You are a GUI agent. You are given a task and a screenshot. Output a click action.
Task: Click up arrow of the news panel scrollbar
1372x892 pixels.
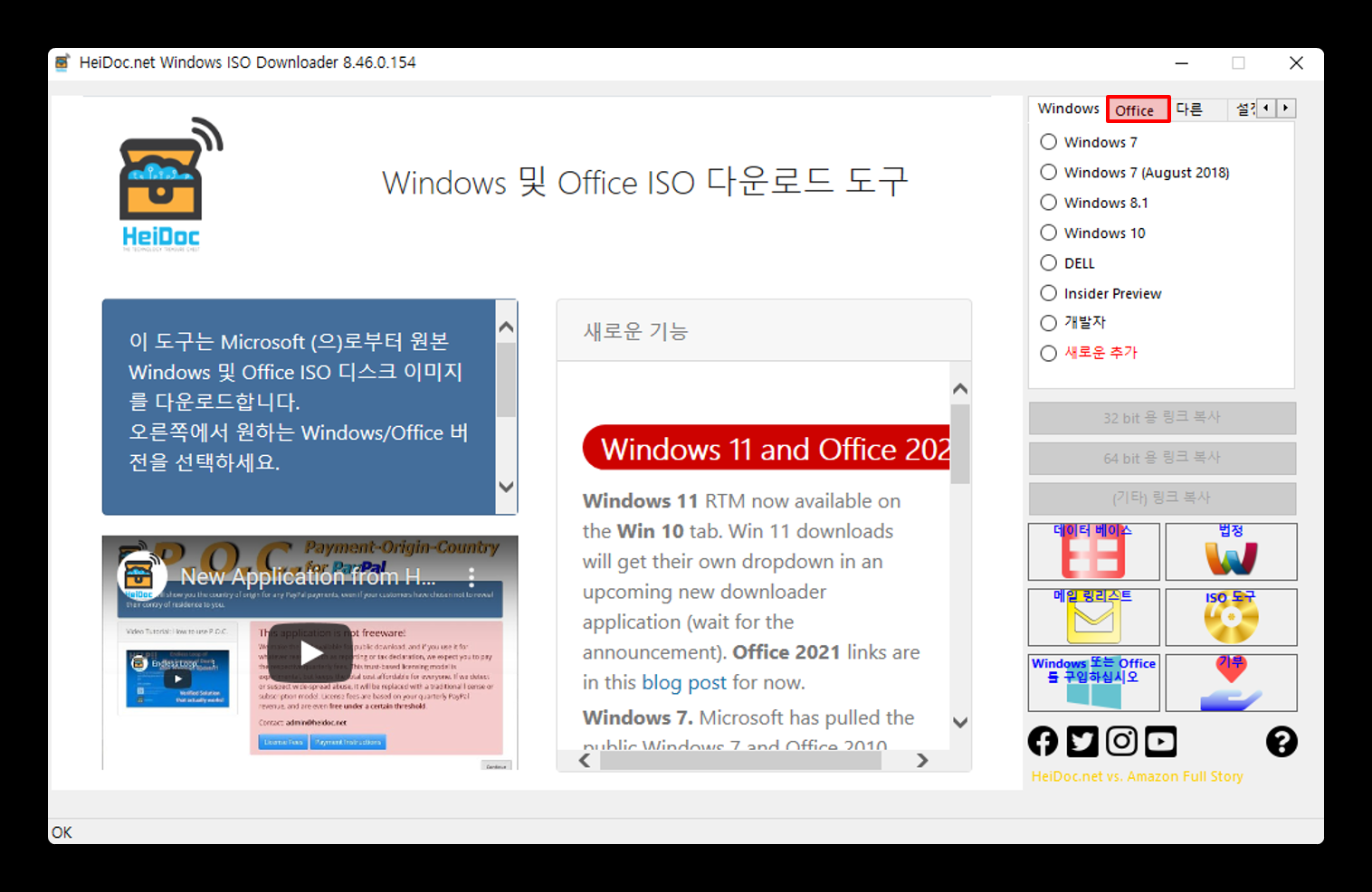(x=960, y=389)
